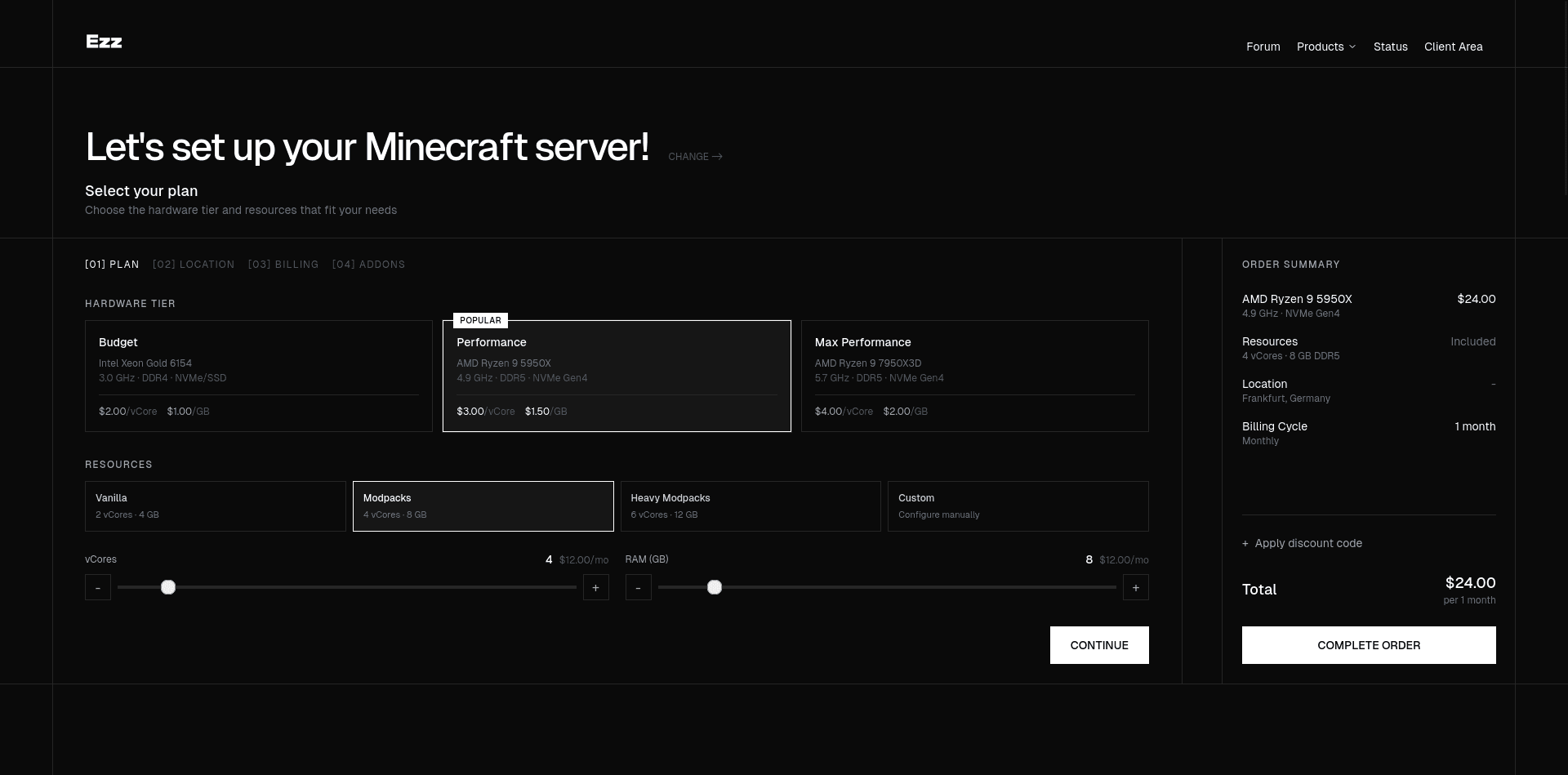Open the Billing step tab

pyautogui.click(x=283, y=265)
